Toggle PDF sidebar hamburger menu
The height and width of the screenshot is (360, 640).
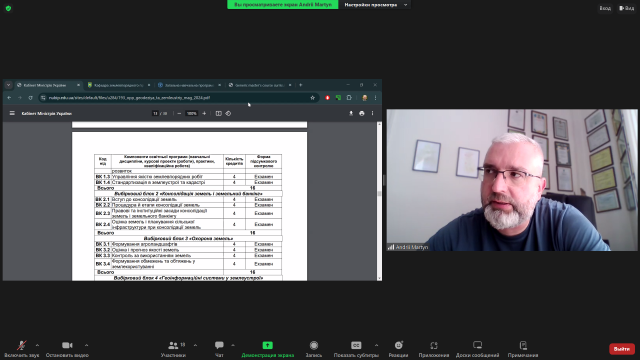[x=12, y=113]
